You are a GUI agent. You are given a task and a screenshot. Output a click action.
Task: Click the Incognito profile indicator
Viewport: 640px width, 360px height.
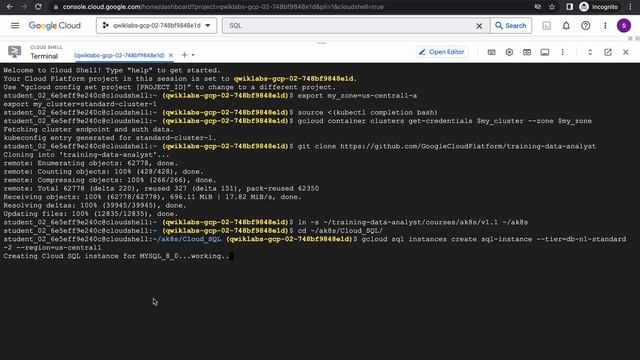[x=599, y=7]
